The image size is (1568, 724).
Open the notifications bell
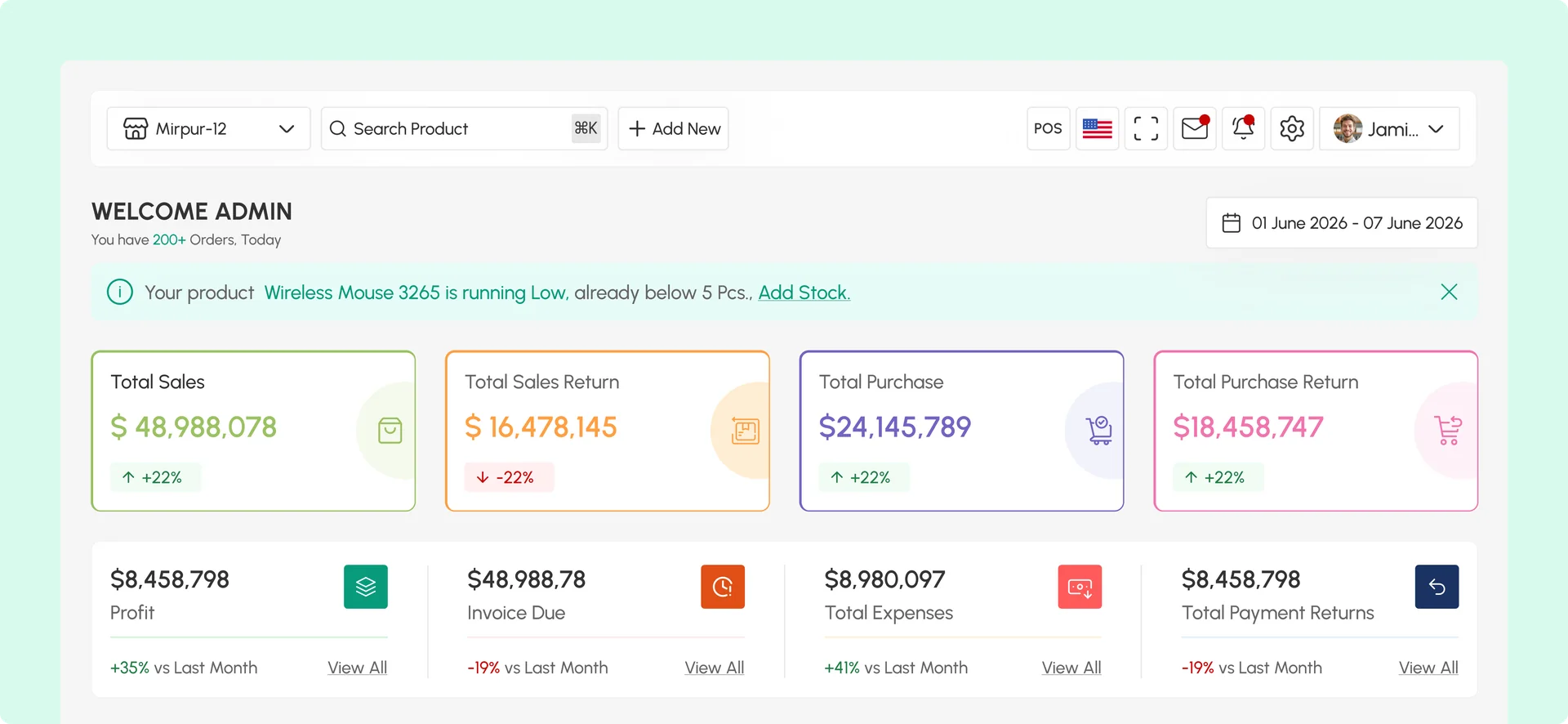pos(1243,128)
